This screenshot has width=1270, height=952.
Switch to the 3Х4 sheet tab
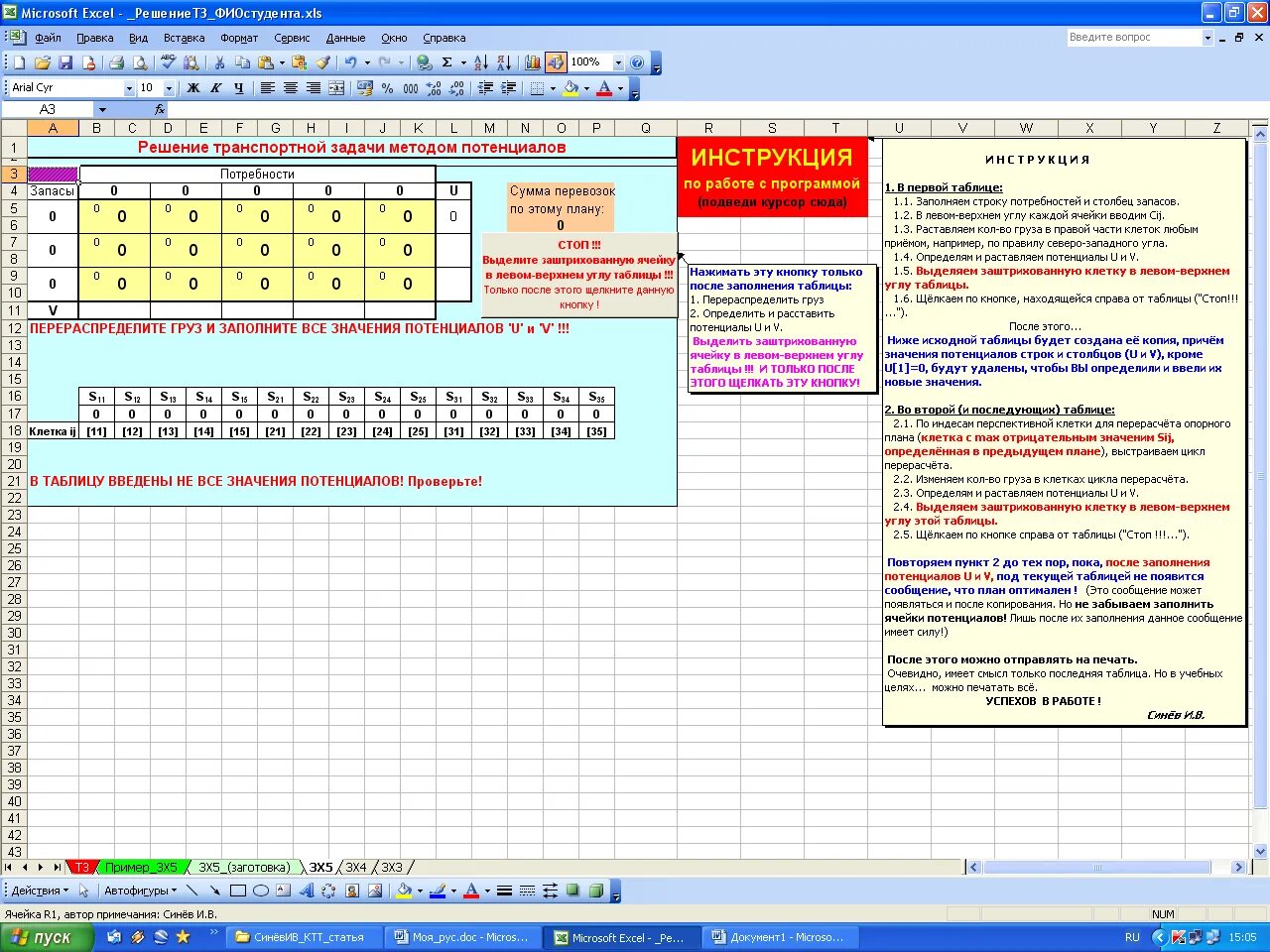pyautogui.click(x=355, y=868)
